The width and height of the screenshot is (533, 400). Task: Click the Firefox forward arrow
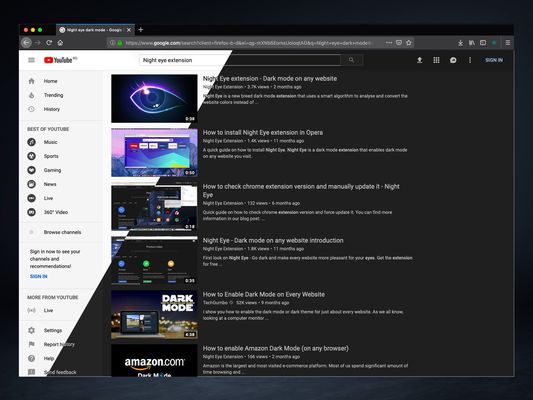38,42
